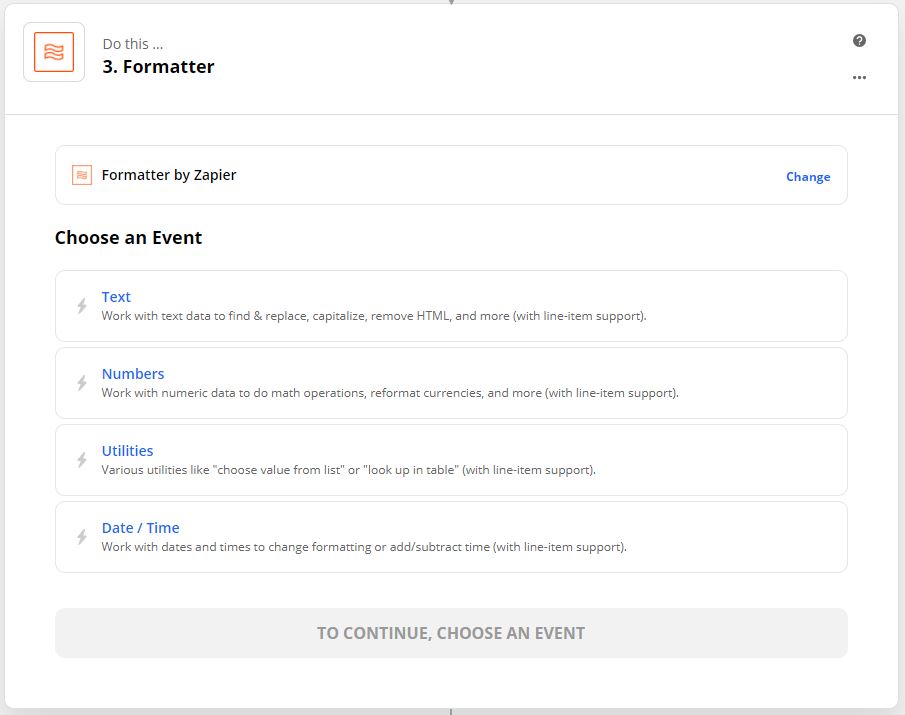Click the lightning bolt beside Date / Time
Image resolution: width=905 pixels, height=715 pixels.
point(82,537)
